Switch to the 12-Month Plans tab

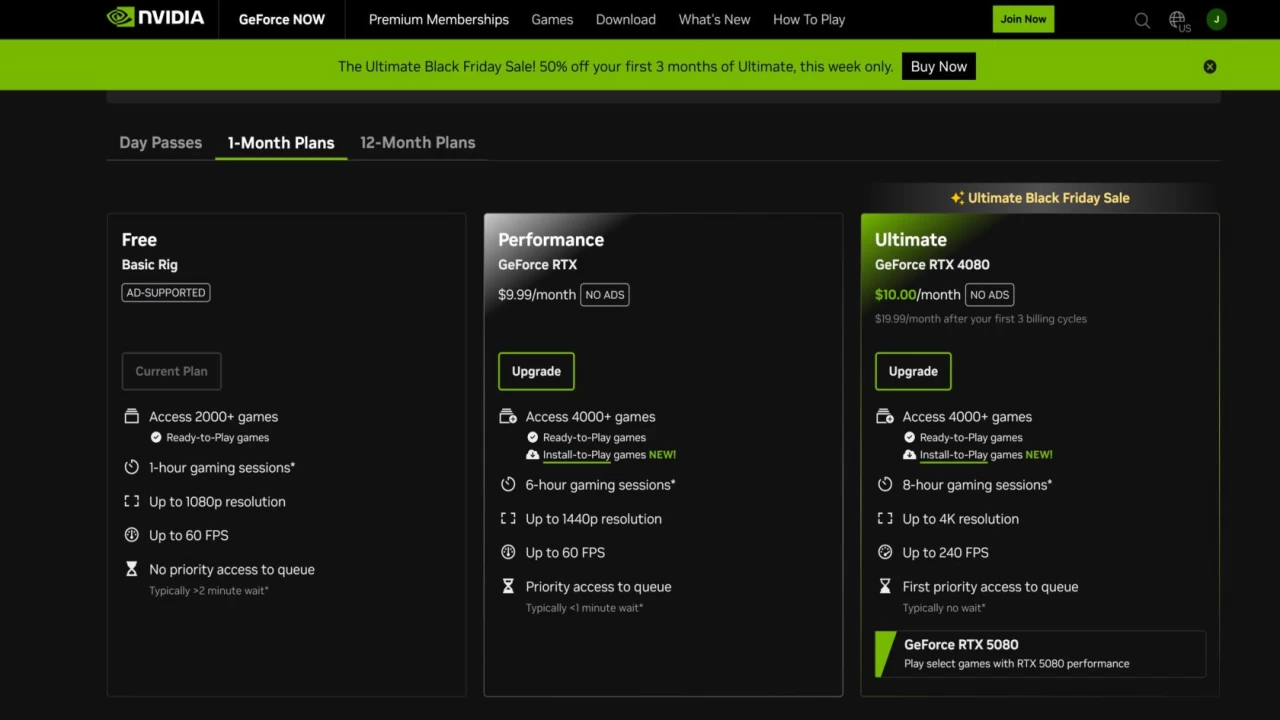point(417,142)
